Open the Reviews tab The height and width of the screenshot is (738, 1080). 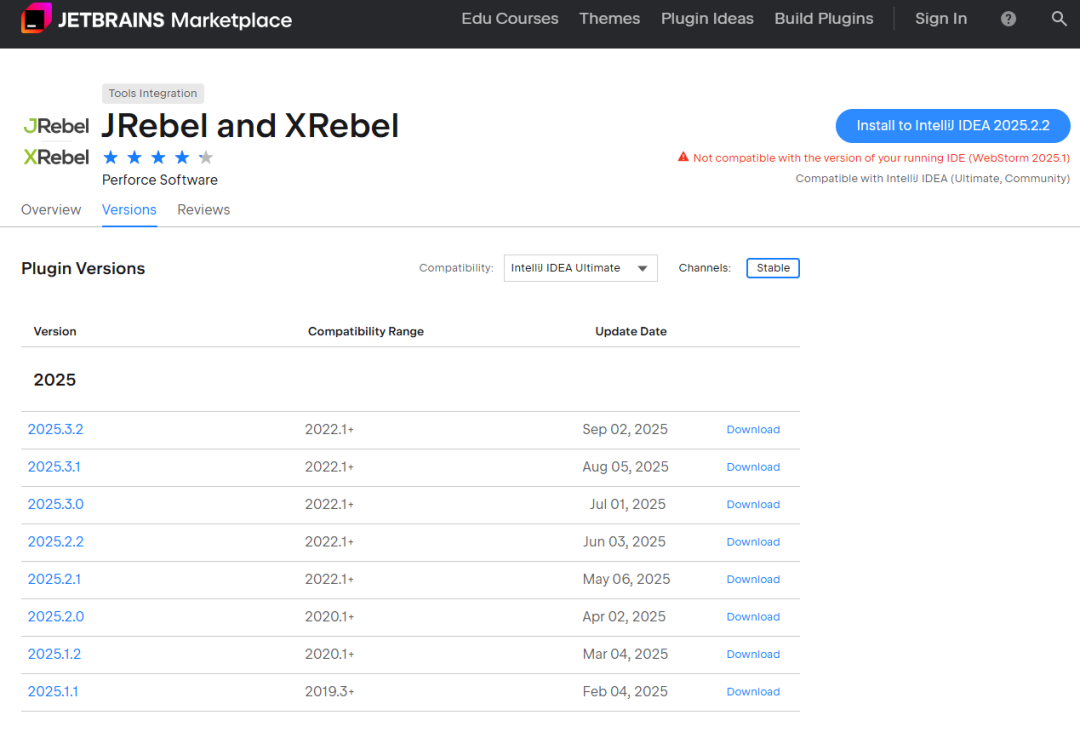pos(203,210)
